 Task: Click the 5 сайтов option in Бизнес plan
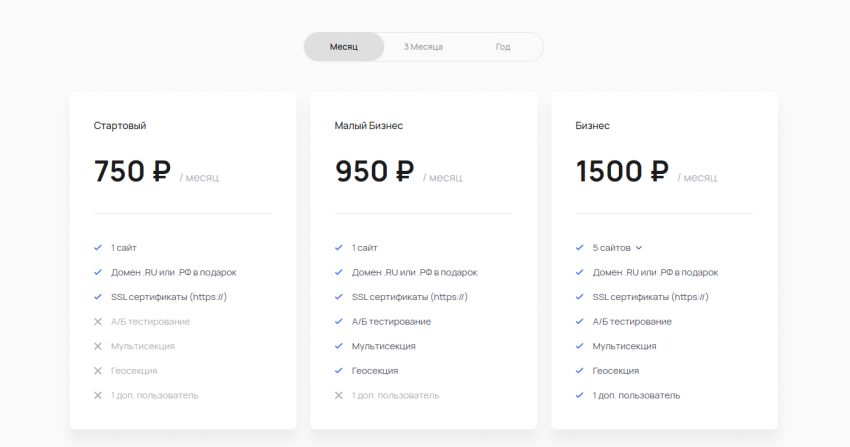610,248
